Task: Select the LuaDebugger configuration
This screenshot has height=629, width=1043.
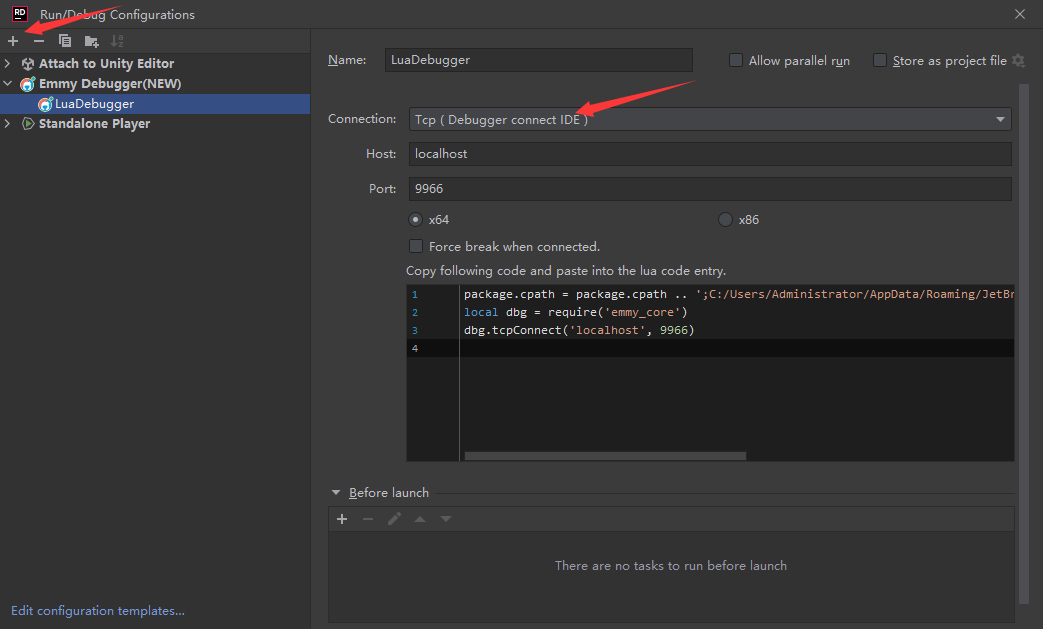Action: pos(94,103)
